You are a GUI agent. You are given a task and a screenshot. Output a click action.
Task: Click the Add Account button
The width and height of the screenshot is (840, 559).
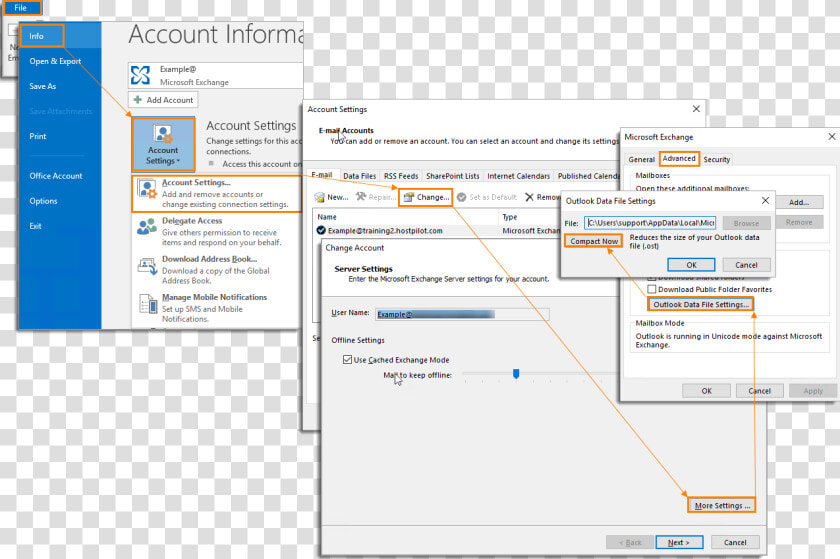click(163, 100)
